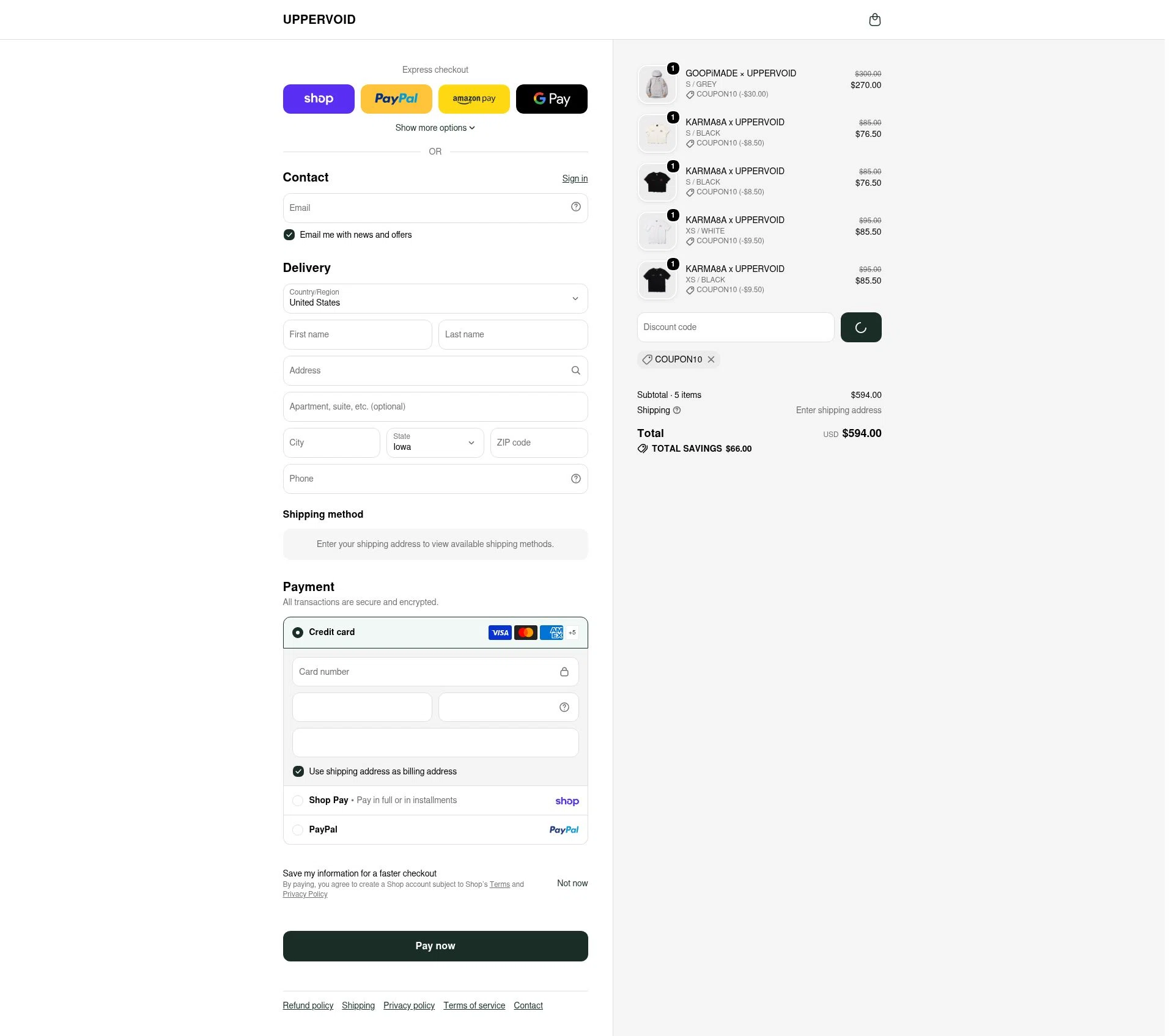1174x1036 pixels.
Task: Click the security code help icon
Action: (564, 707)
